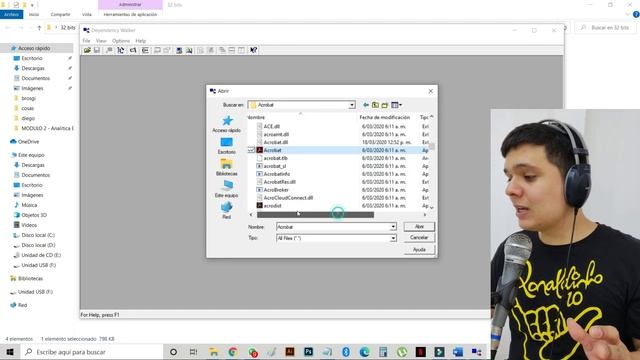Select Bibliotecas in dialog places bar
The height and width of the screenshot is (360, 640).
point(227,167)
